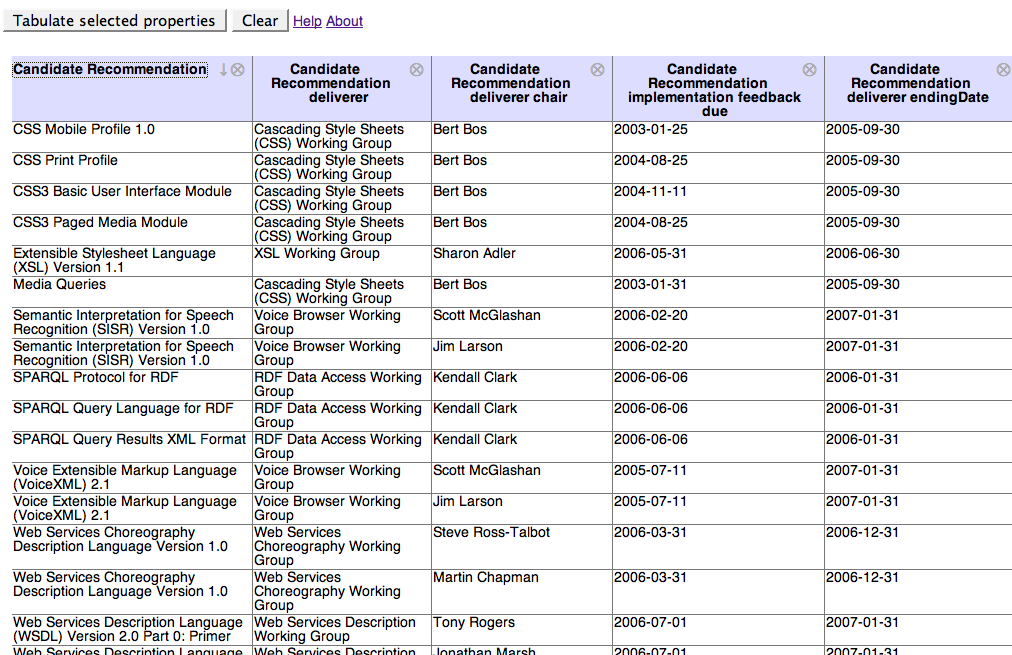Click the implementation feedback due header text
This screenshot has height=655, width=1012.
(714, 90)
